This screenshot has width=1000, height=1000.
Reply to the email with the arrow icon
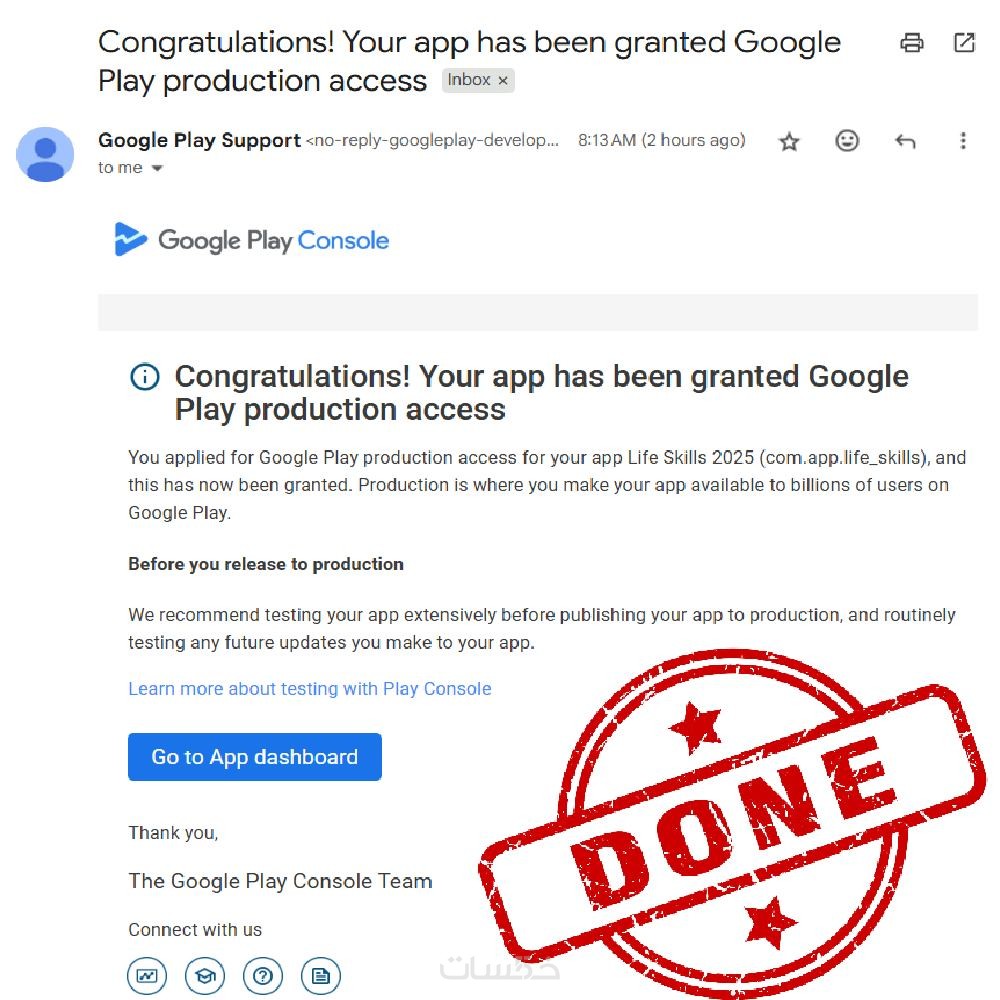[x=905, y=142]
